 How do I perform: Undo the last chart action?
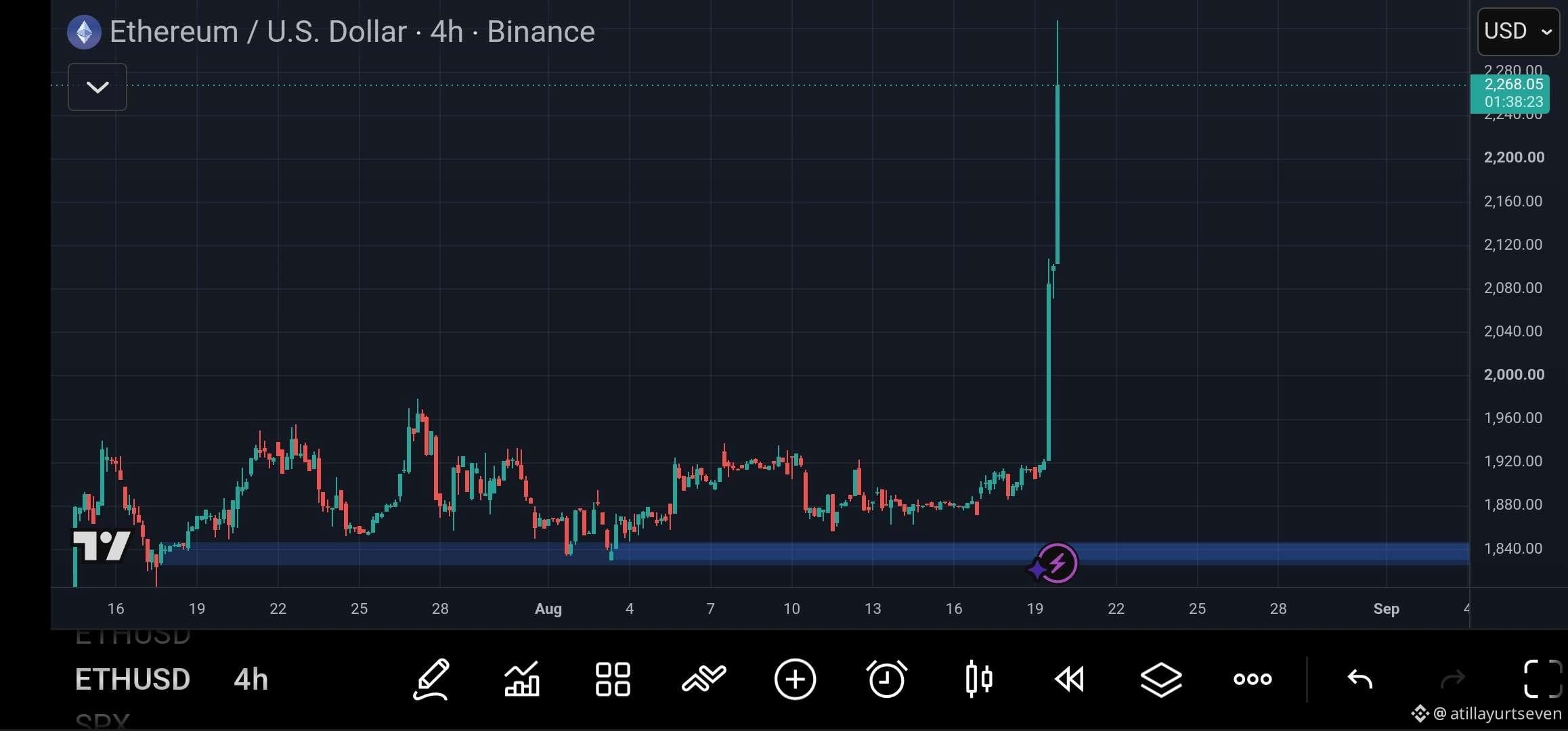(1360, 678)
